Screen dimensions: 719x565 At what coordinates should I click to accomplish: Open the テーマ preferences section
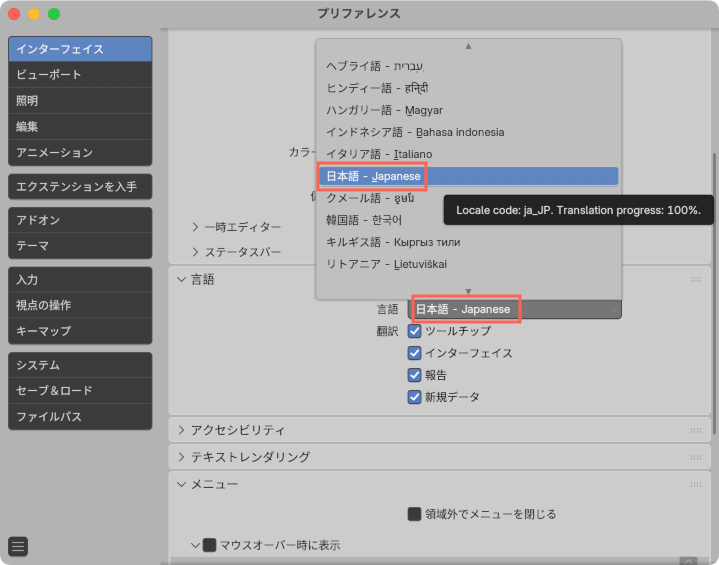pyautogui.click(x=80, y=246)
